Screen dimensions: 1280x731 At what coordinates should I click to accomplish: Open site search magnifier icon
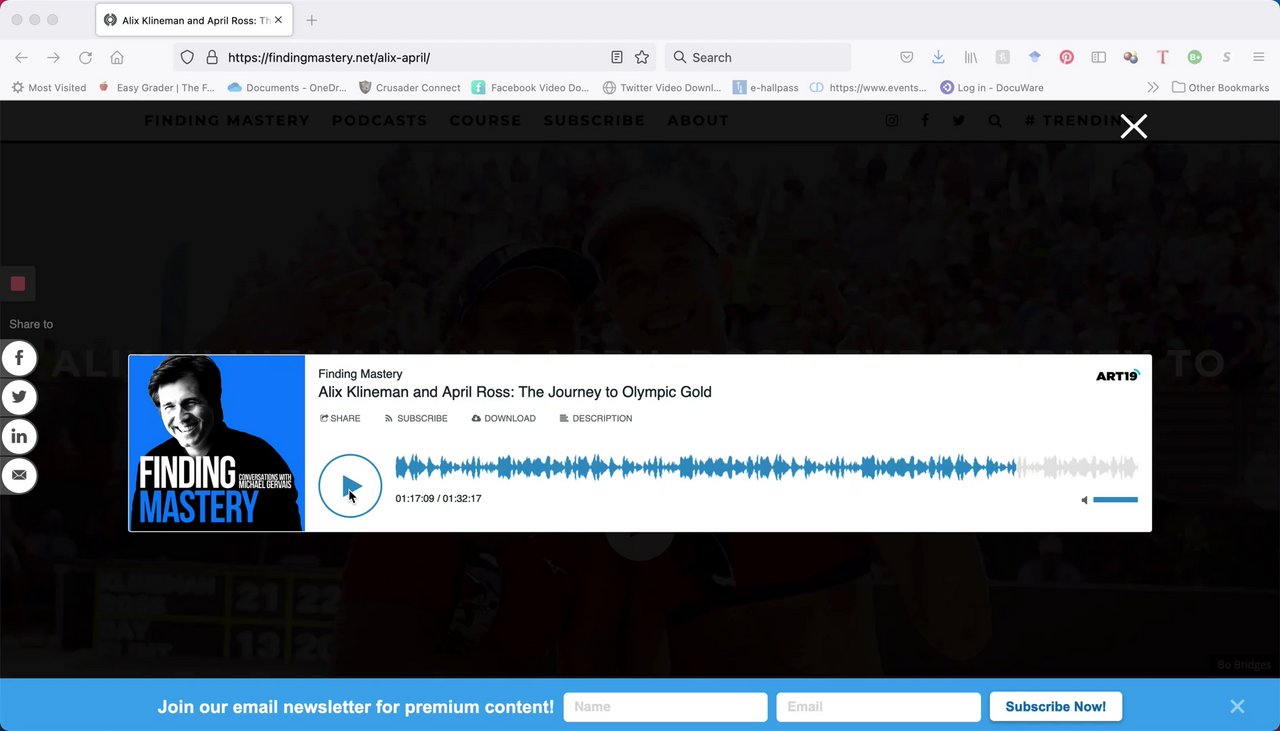click(x=995, y=120)
